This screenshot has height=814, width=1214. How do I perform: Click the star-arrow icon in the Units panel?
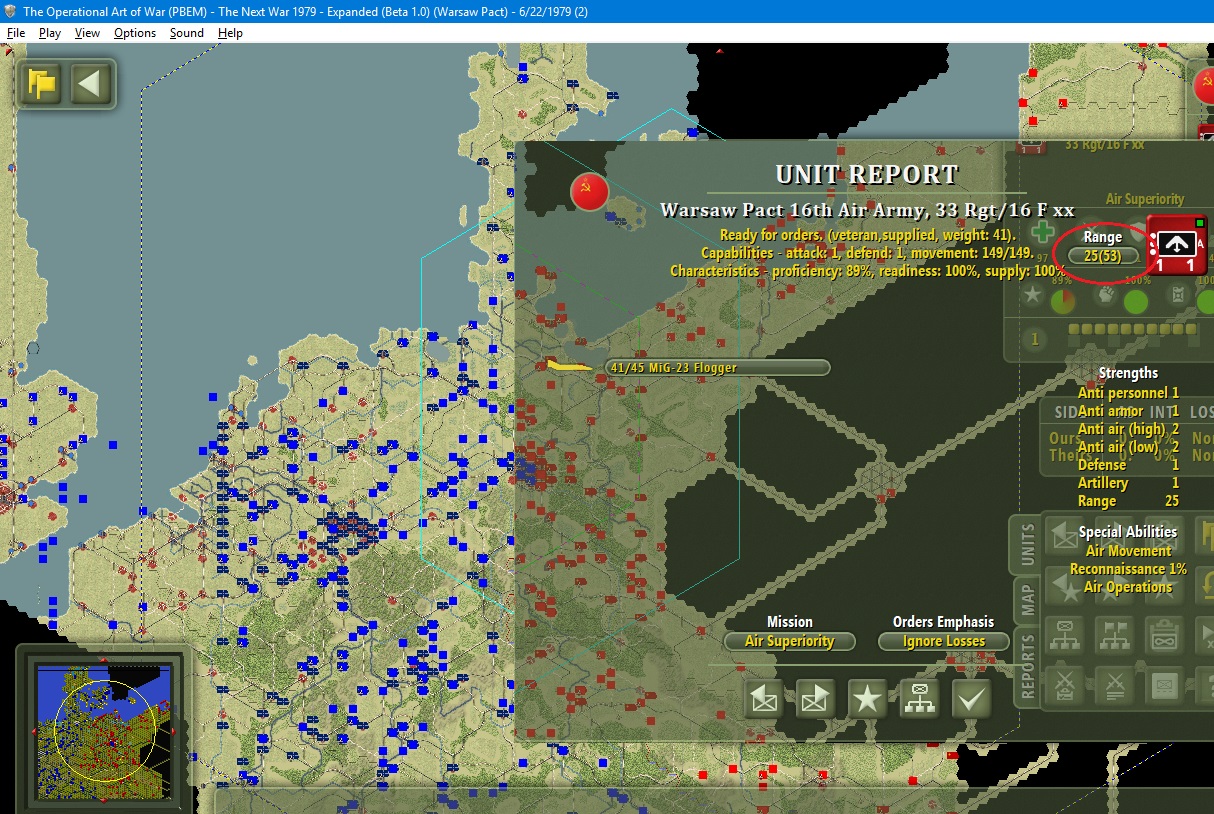click(x=1066, y=587)
